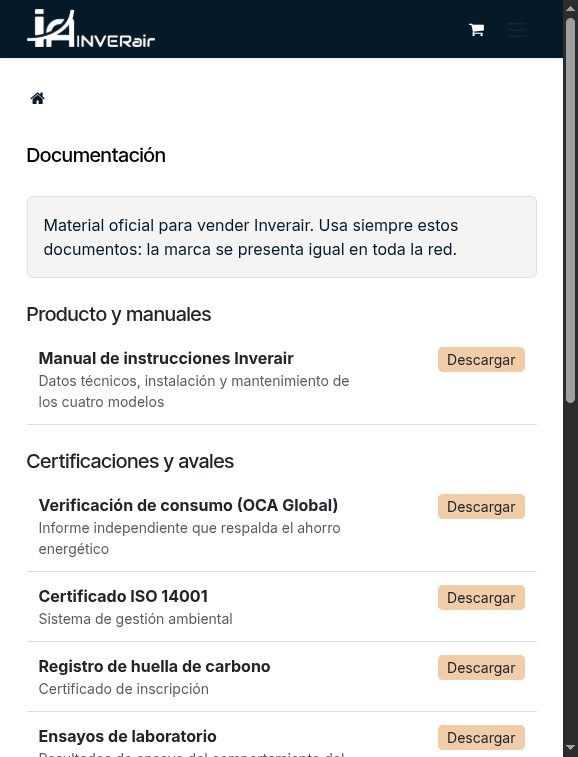
Task: Click the page vertical scrollbar thumb
Action: click(570, 208)
